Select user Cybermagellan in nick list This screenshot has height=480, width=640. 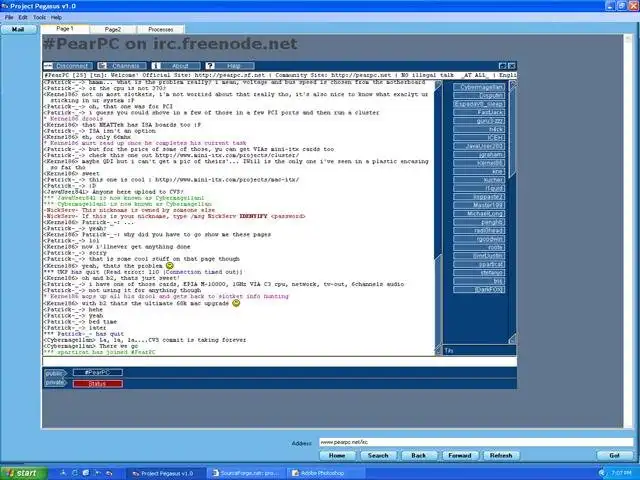(x=479, y=87)
